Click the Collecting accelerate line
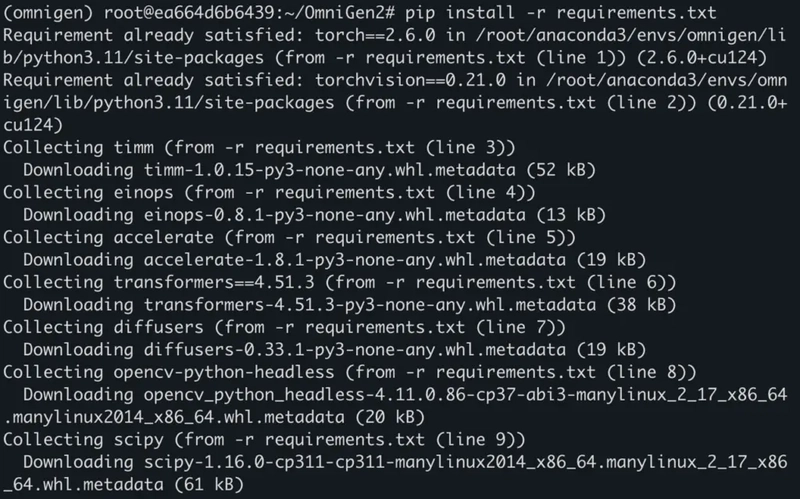Screen dimensions: 800x499 (289, 237)
